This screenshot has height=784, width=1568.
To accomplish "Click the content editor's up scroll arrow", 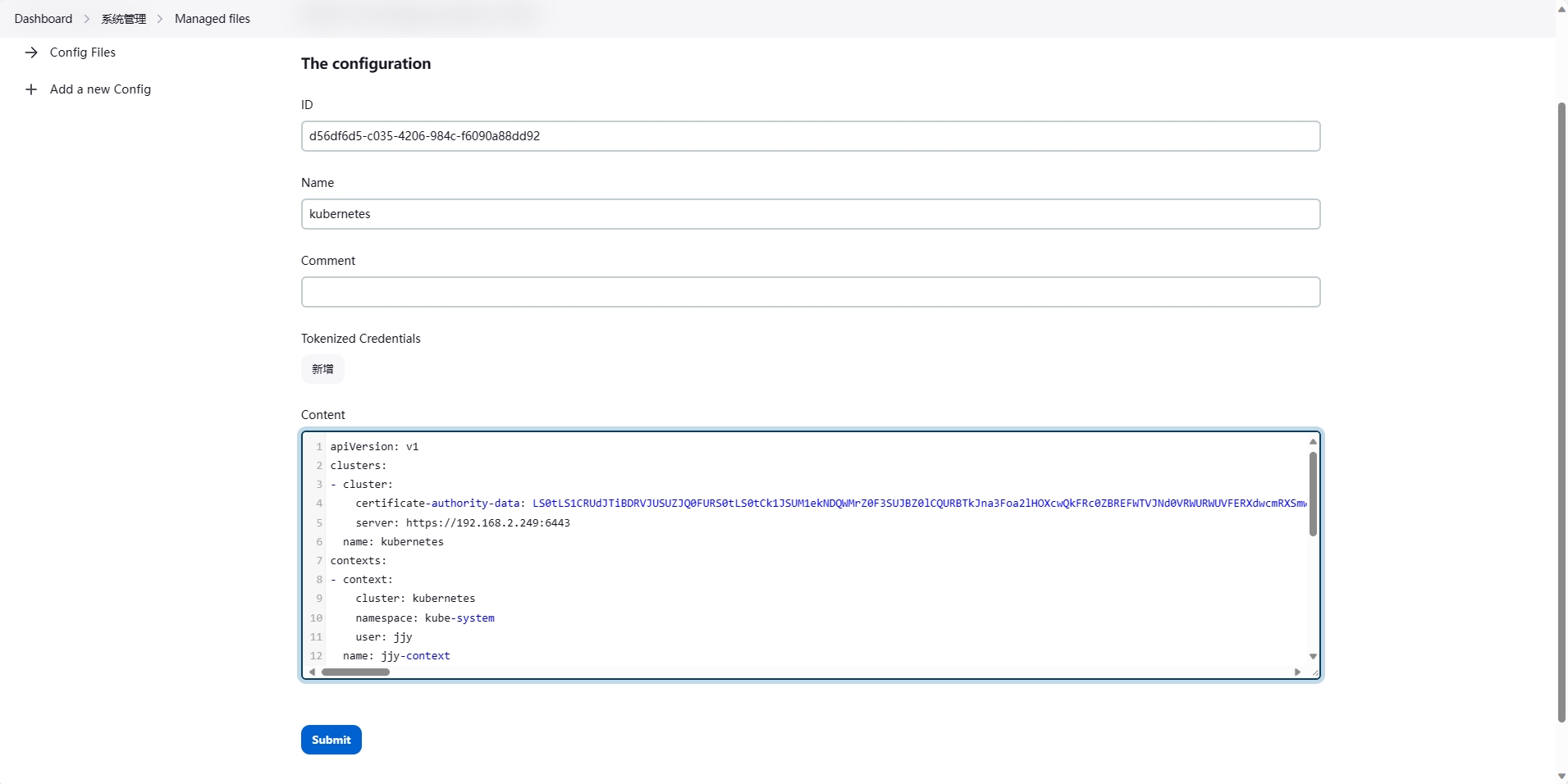I will (x=1313, y=441).
